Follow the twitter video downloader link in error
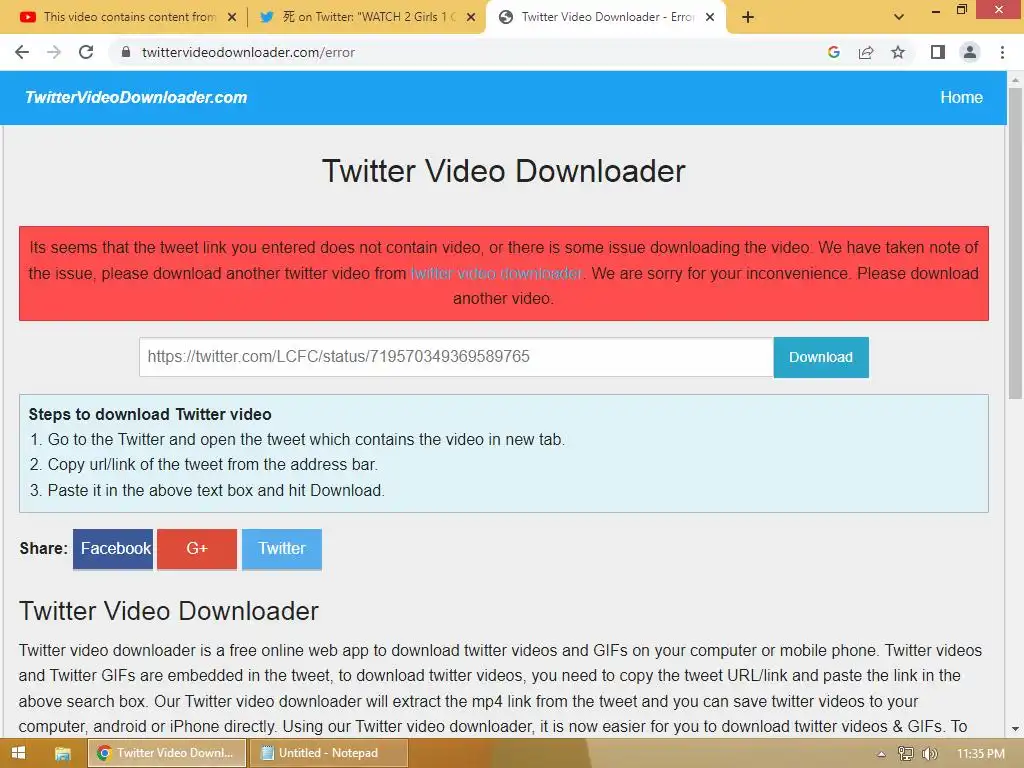 tap(496, 273)
